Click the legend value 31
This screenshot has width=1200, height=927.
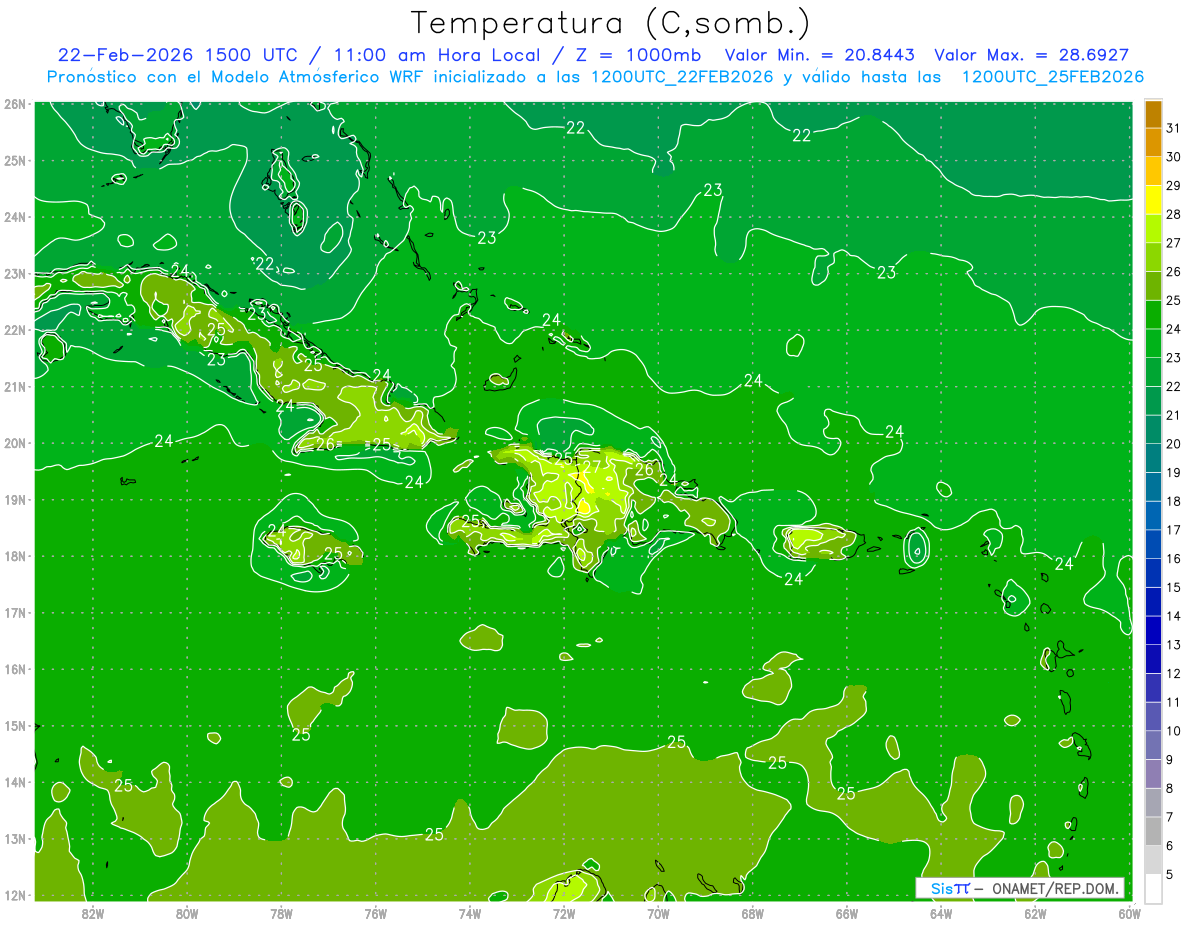[x=1172, y=128]
